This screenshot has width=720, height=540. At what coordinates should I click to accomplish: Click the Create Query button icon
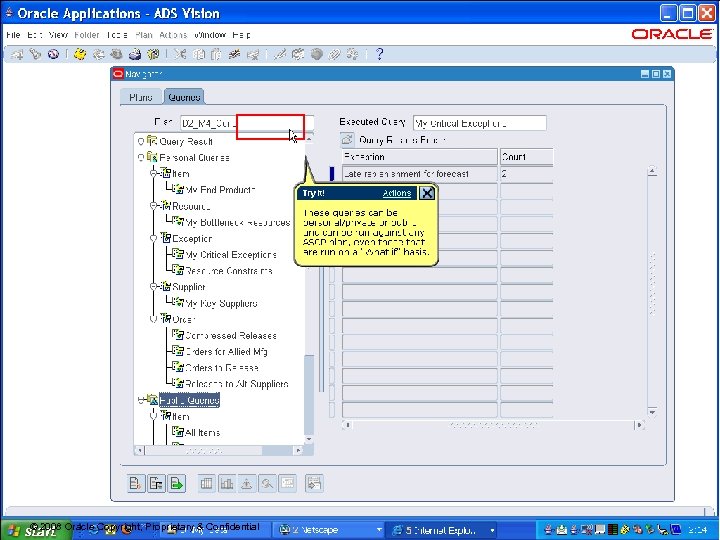[x=136, y=483]
